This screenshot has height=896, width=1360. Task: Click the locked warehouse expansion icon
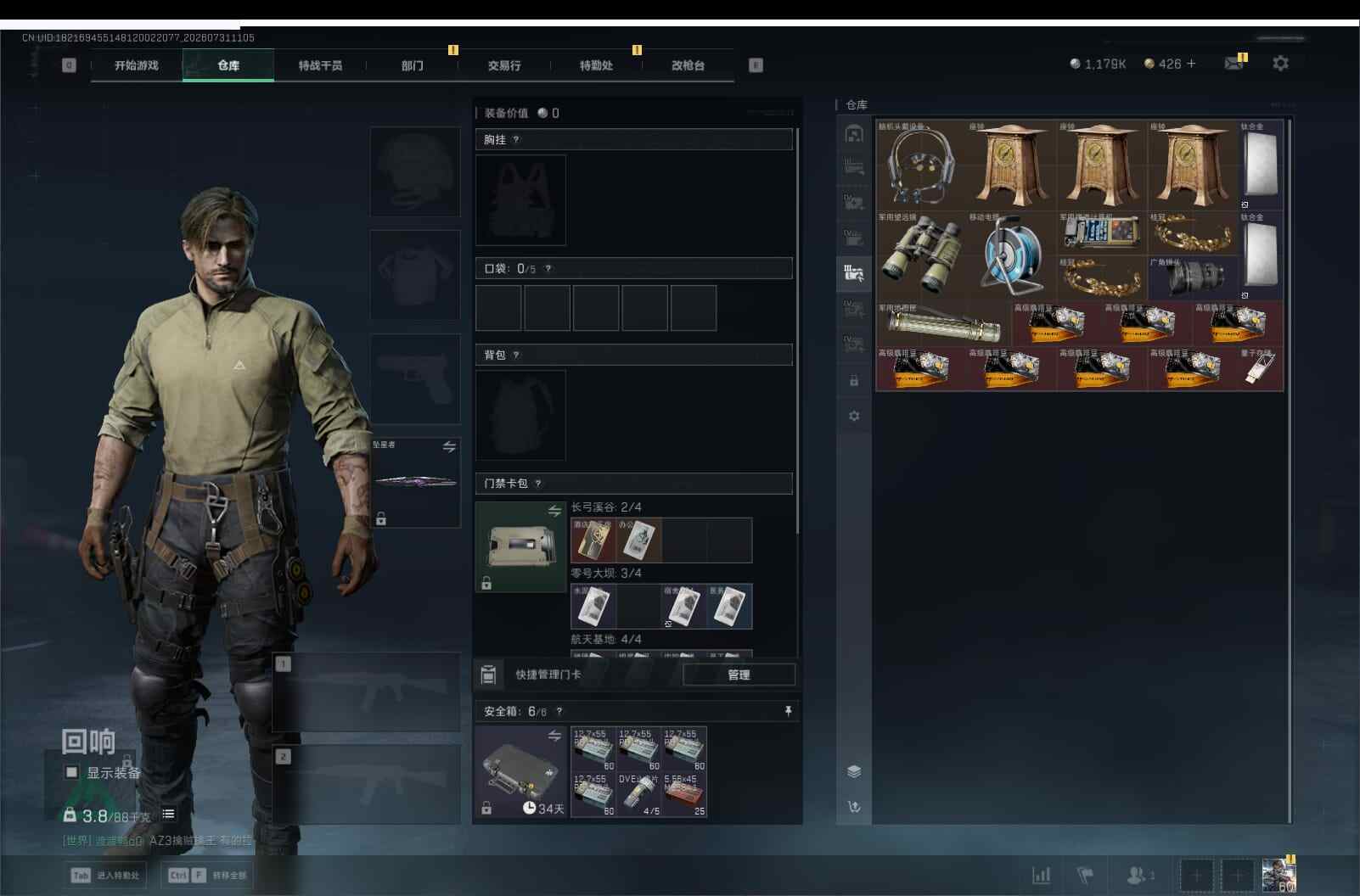(854, 381)
